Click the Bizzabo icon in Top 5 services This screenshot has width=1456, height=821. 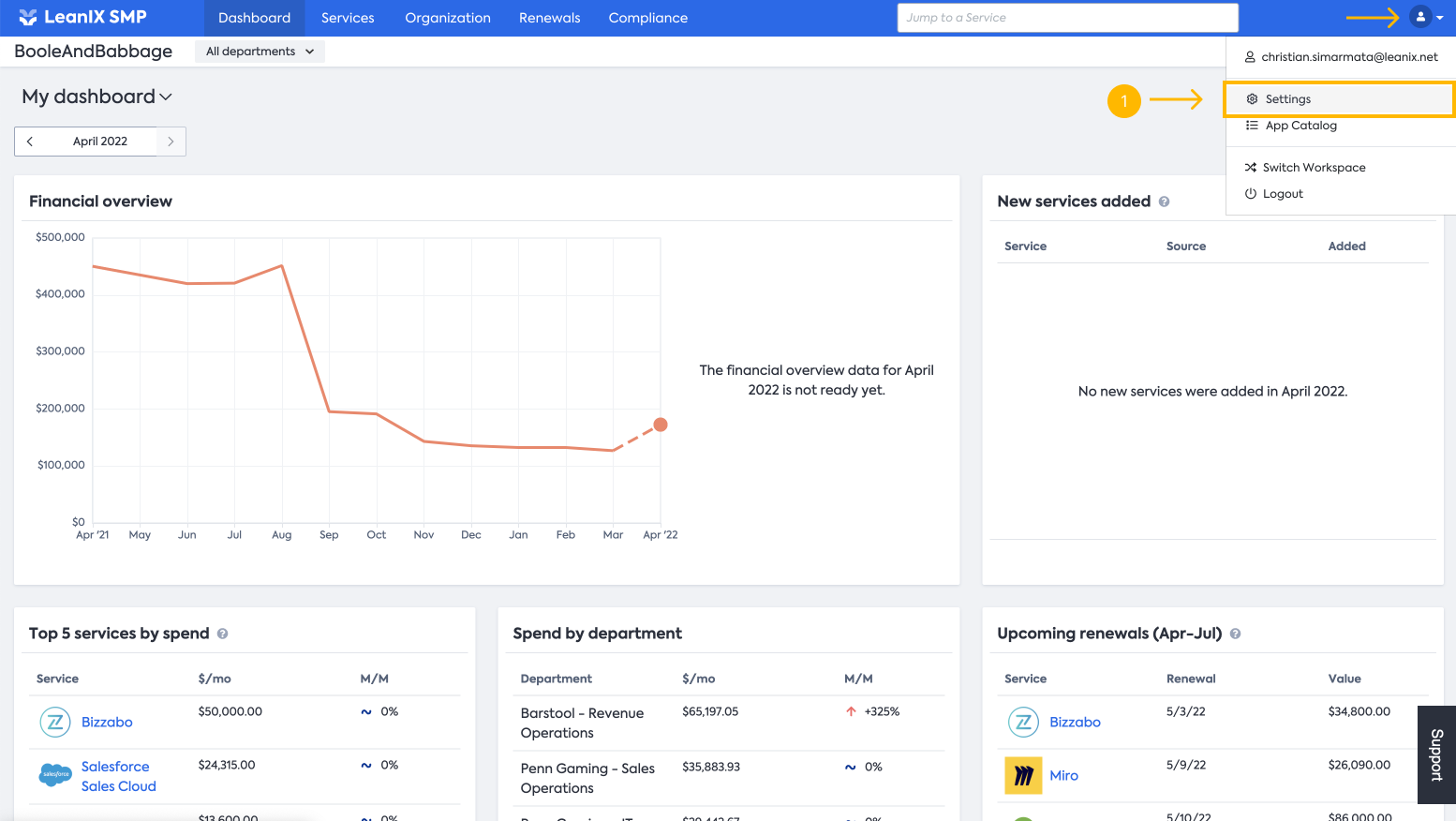(x=55, y=722)
